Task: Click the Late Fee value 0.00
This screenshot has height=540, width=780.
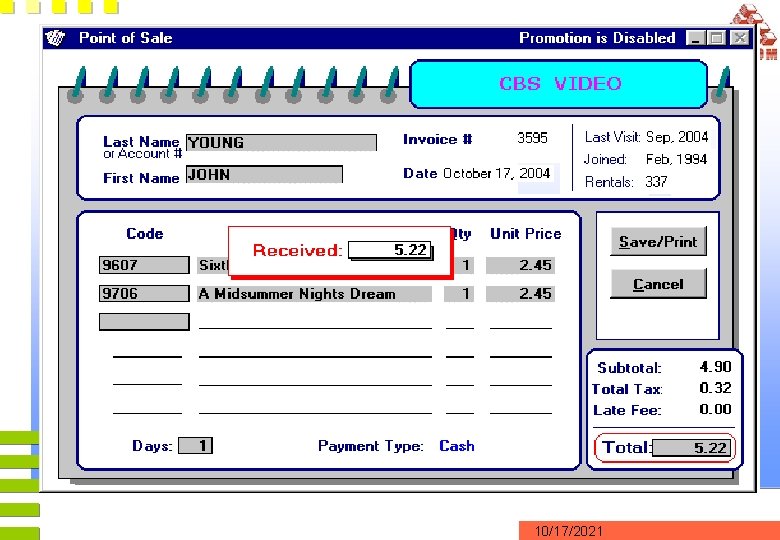Action: point(715,409)
